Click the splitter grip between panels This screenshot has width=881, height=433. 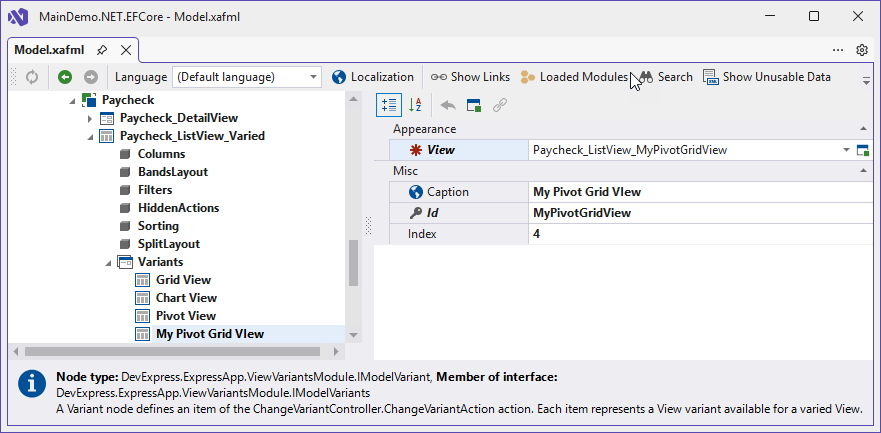[369, 226]
